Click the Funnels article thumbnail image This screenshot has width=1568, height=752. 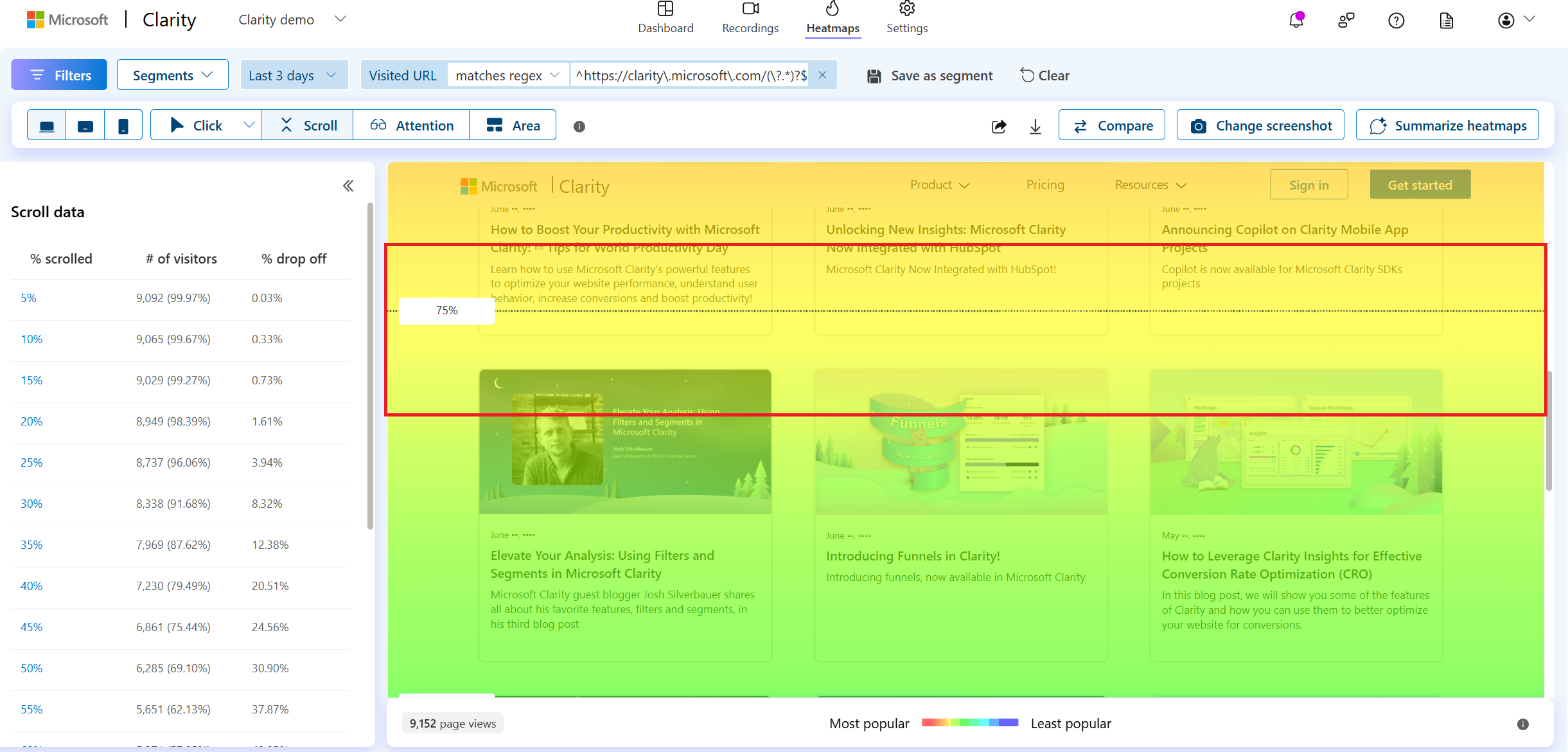[961, 442]
